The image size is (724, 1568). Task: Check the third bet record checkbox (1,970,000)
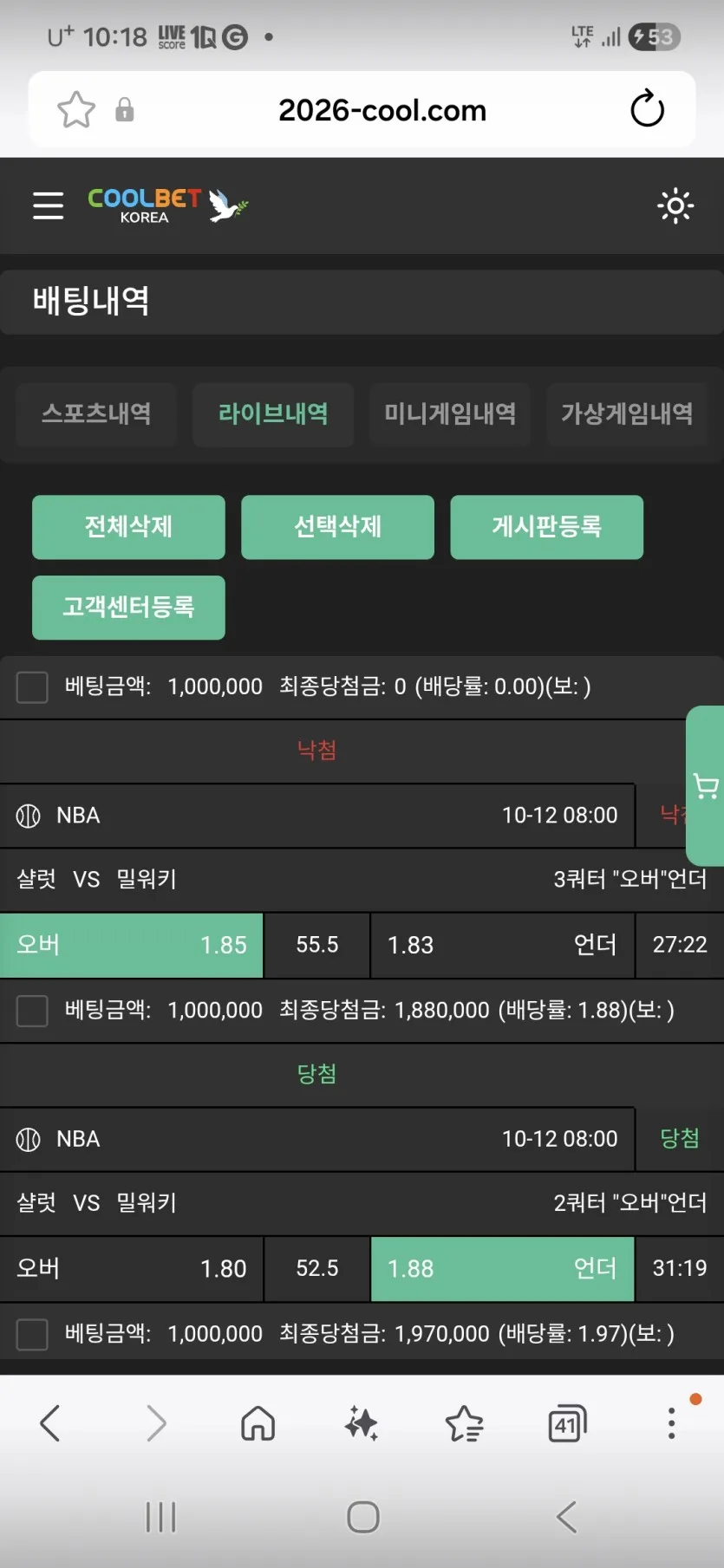(32, 1334)
